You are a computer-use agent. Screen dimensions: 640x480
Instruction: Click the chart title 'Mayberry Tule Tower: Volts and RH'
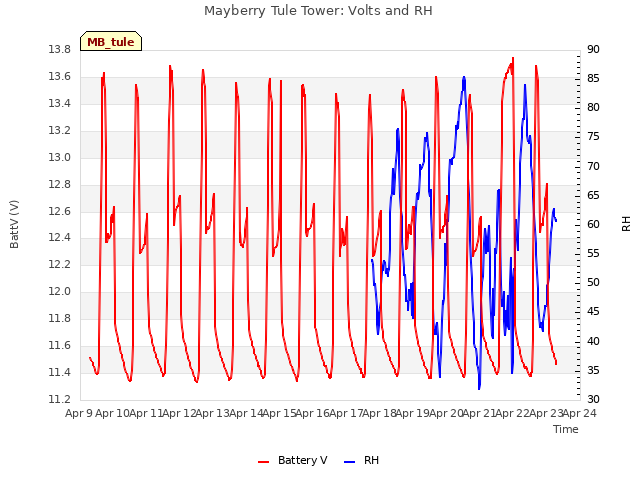click(x=318, y=10)
